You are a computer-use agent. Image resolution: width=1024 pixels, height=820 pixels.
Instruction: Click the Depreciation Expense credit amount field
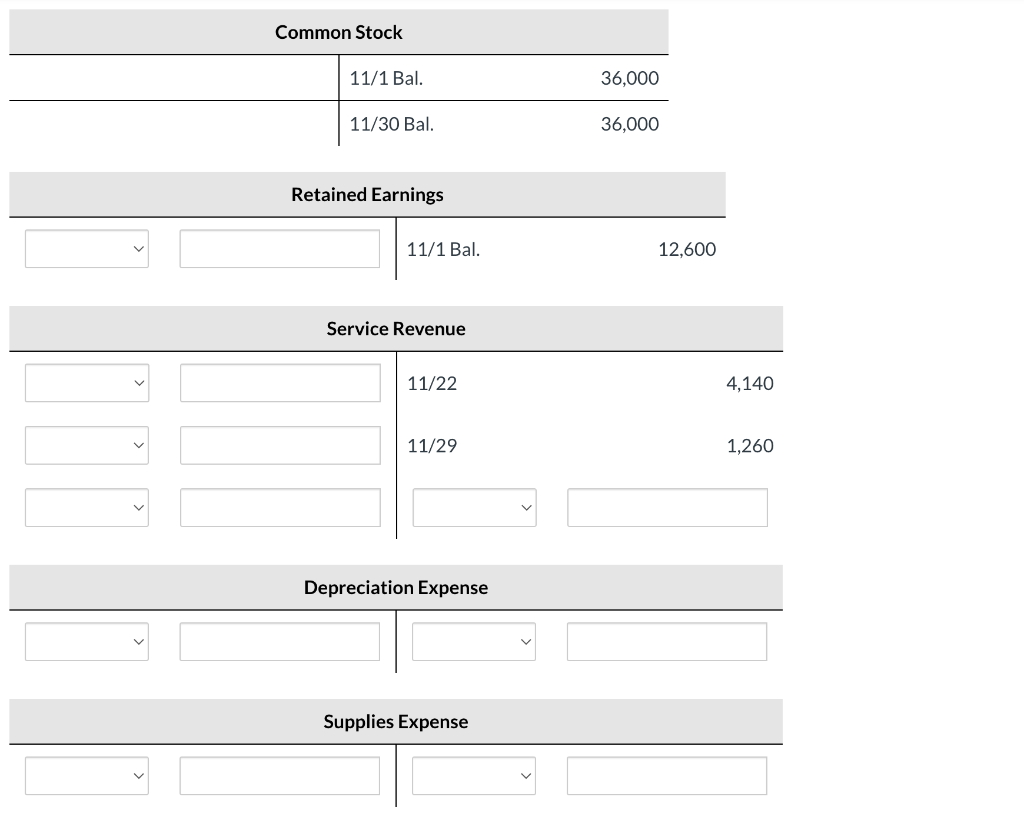(x=666, y=641)
